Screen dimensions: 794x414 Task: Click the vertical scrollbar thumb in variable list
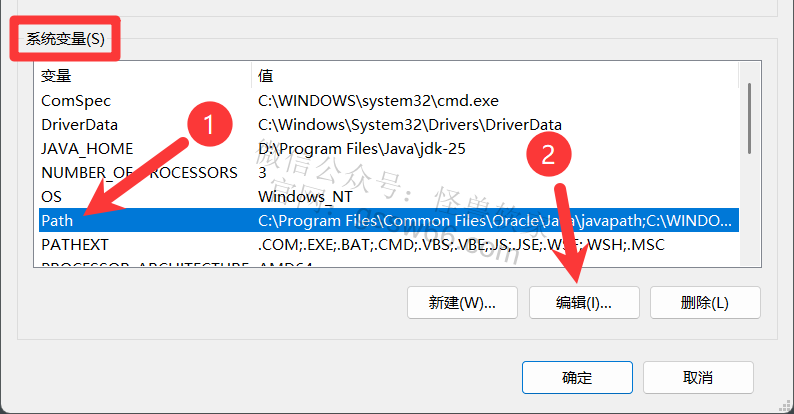749,118
